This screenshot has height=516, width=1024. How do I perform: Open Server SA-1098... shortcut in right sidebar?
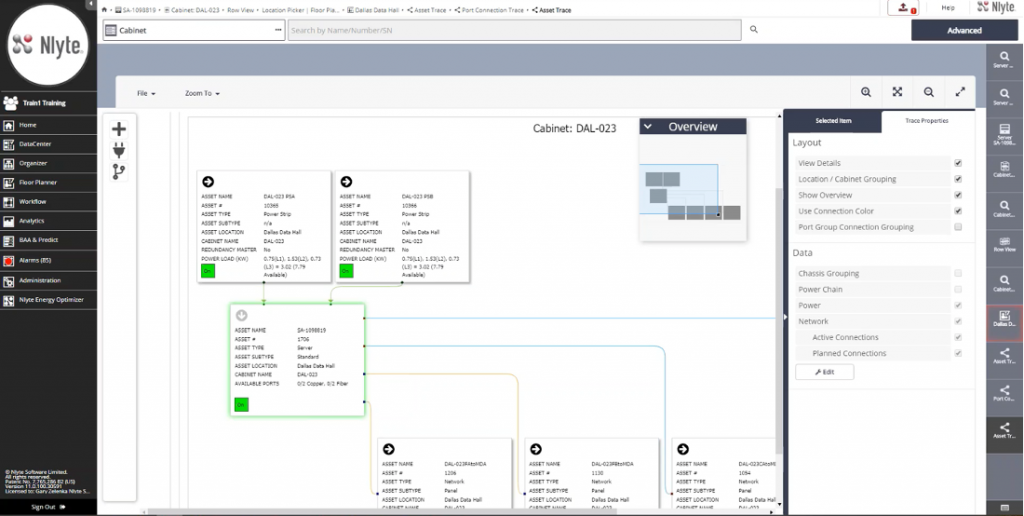[x=1004, y=137]
